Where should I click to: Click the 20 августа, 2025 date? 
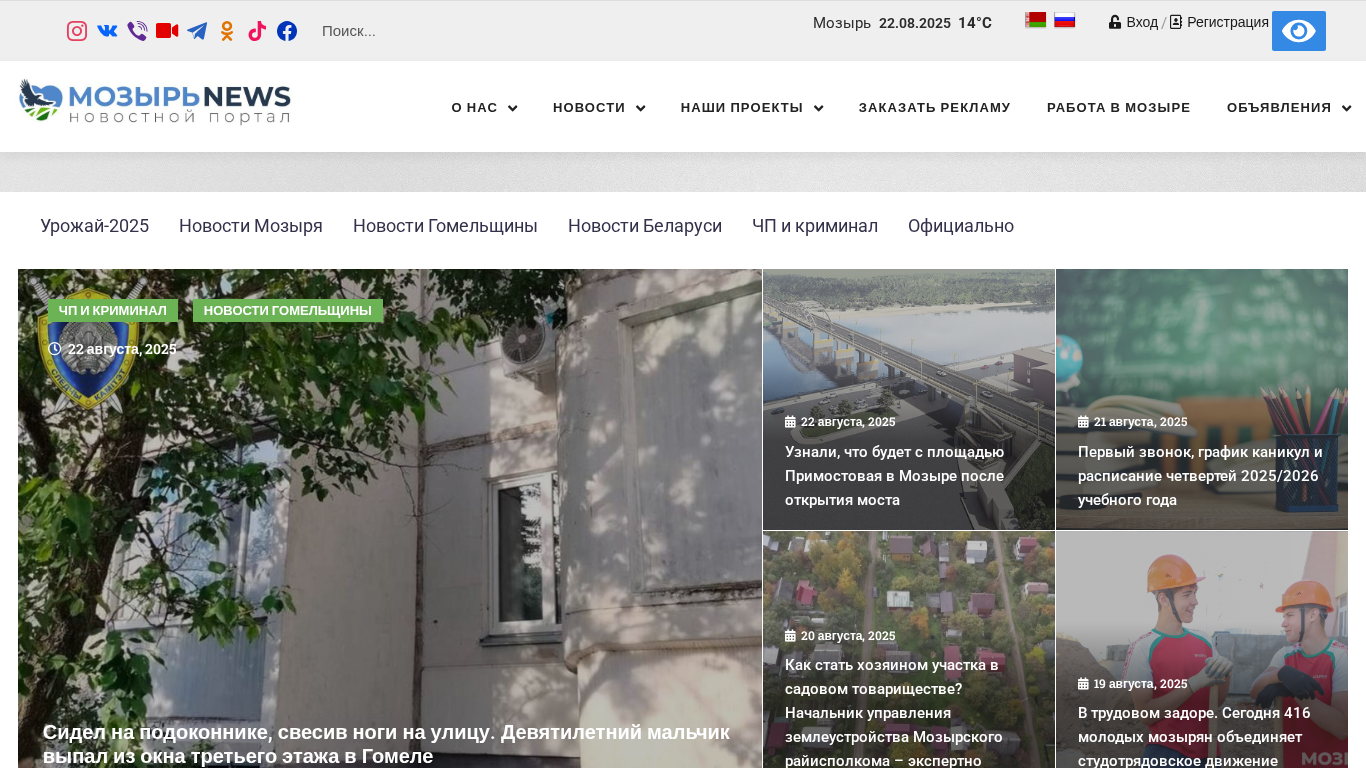[x=840, y=636]
